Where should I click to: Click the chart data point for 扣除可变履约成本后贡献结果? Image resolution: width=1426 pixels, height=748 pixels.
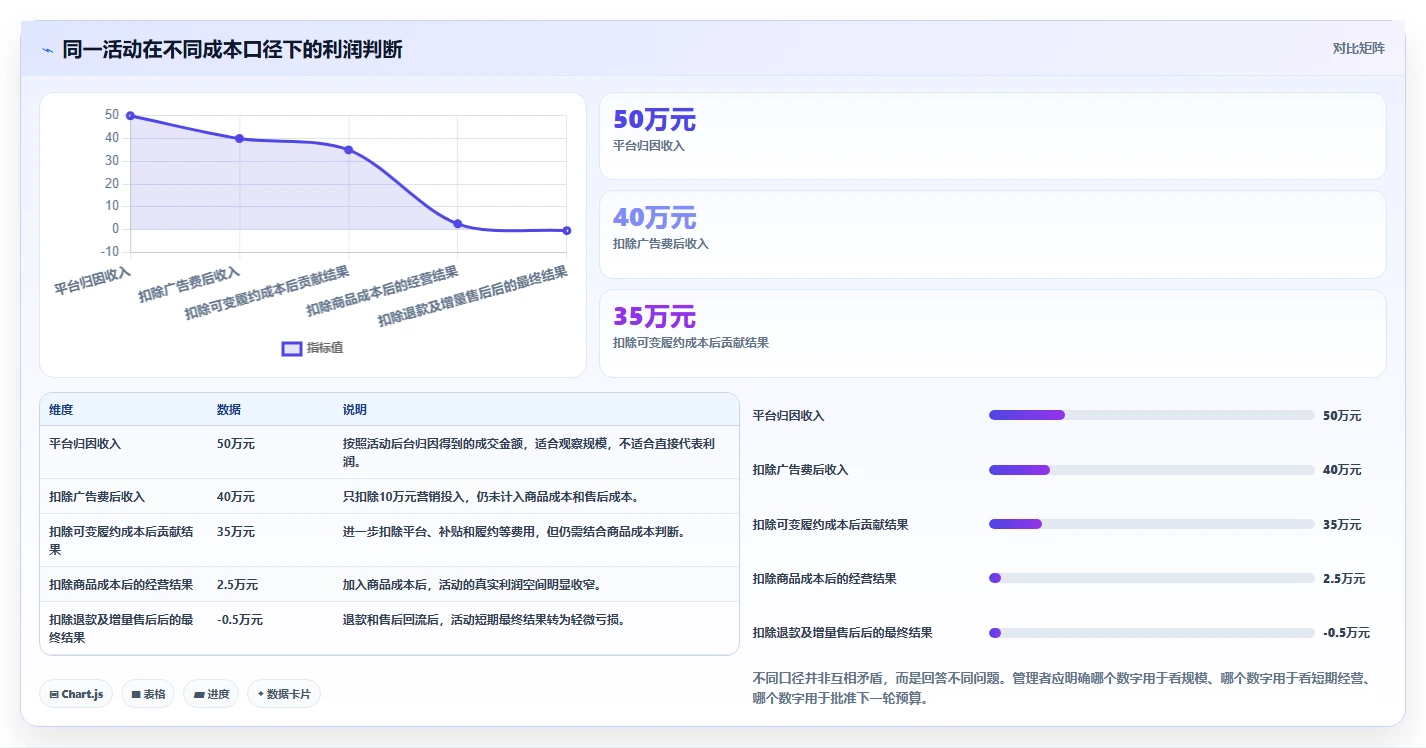(x=349, y=150)
